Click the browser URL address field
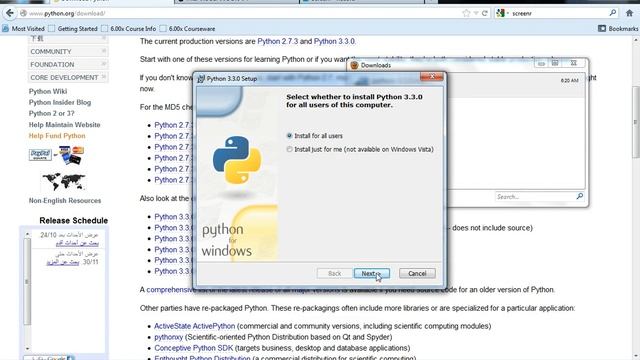 pos(241,13)
